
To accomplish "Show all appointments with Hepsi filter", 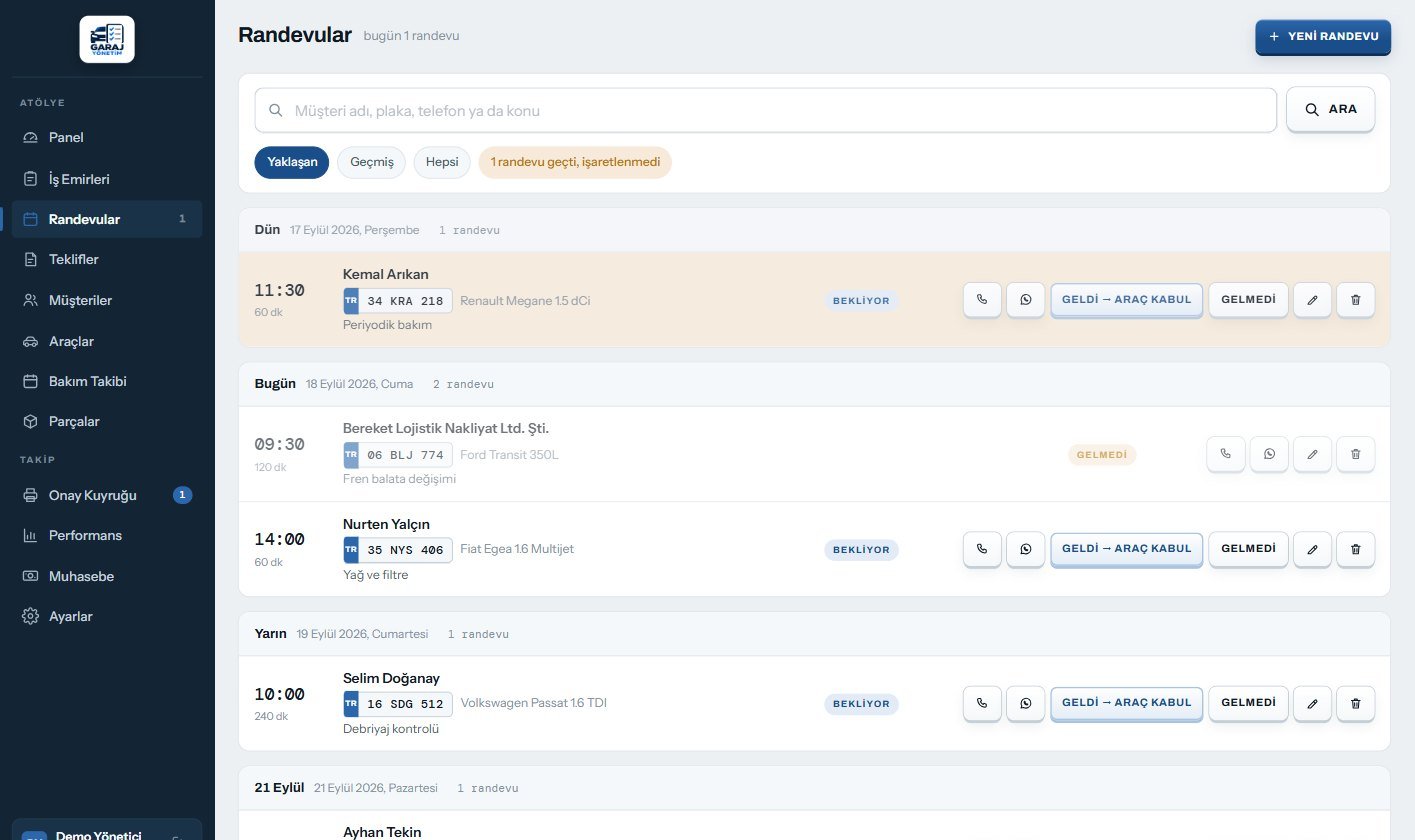I will (x=442, y=163).
